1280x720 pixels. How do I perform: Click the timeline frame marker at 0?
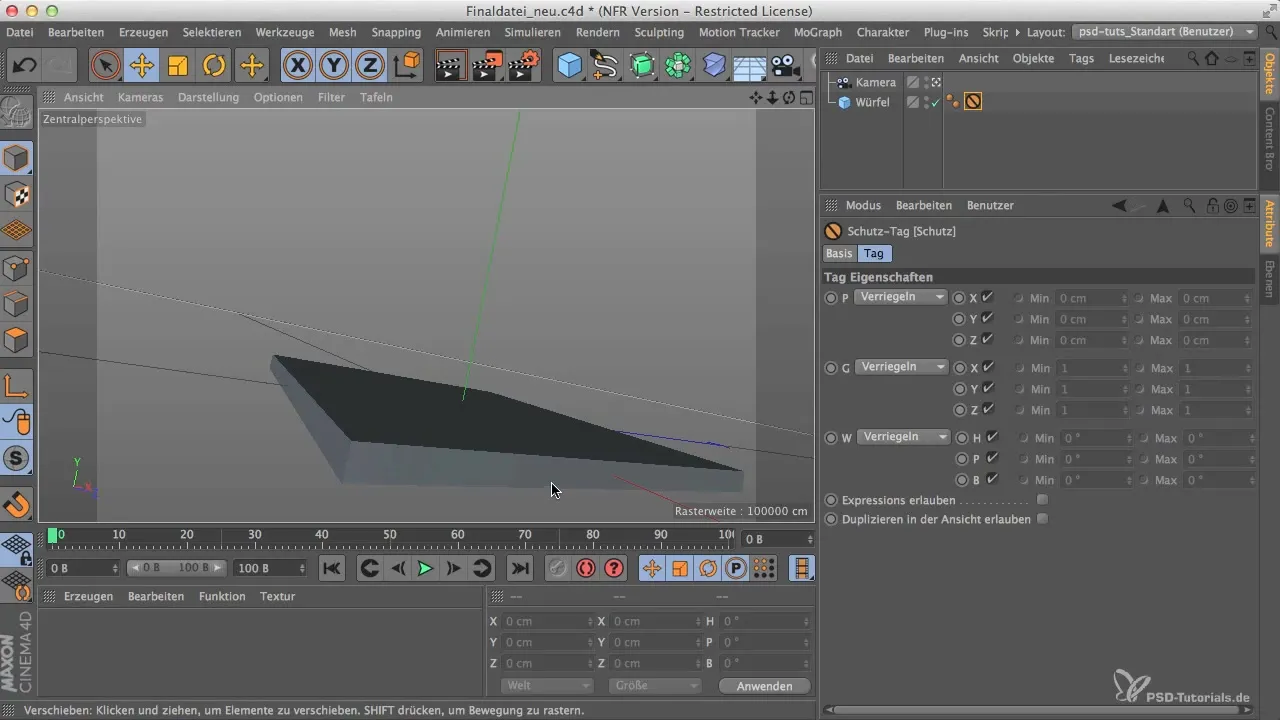tap(53, 535)
